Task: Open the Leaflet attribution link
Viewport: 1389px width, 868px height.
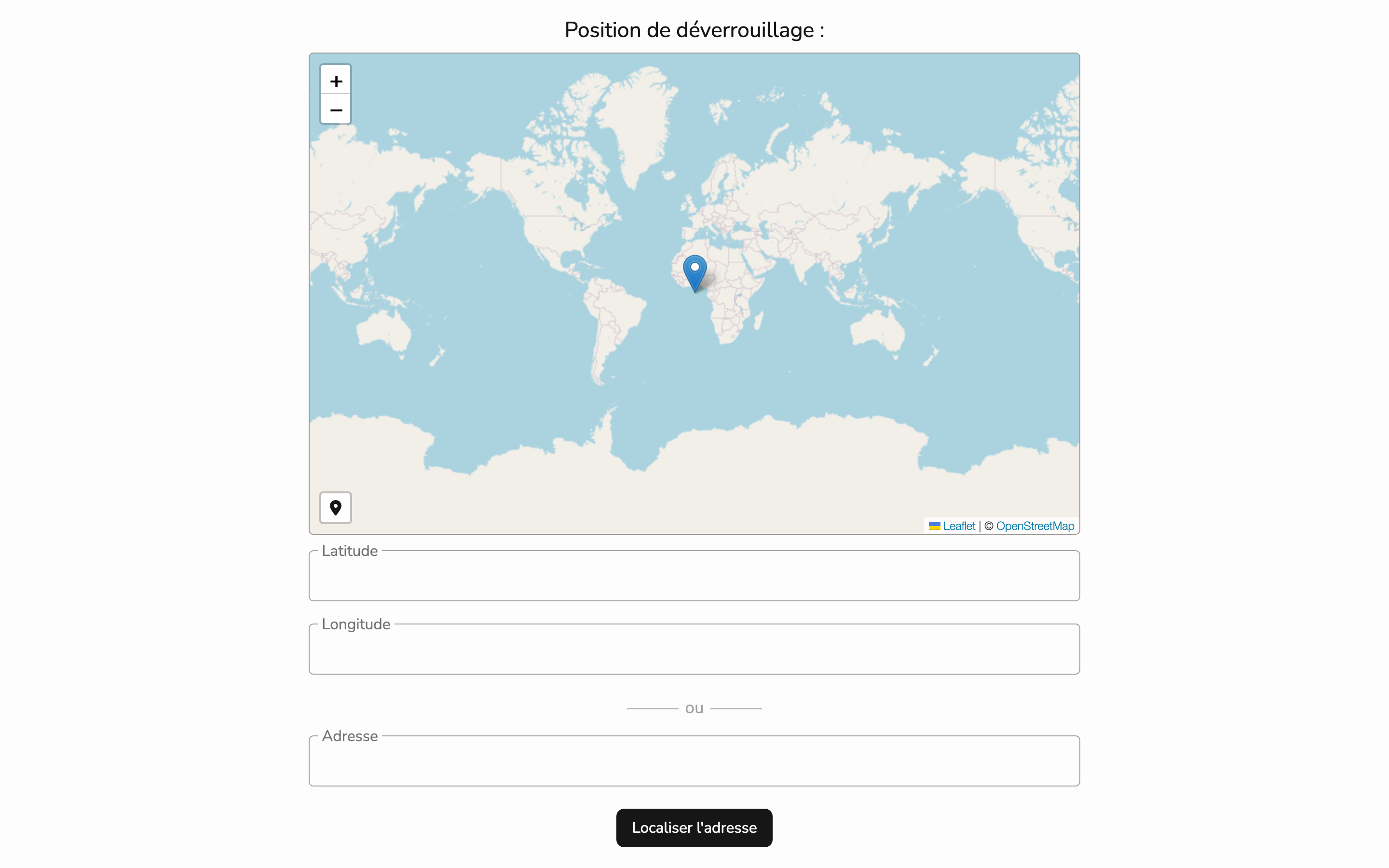Action: click(952, 526)
